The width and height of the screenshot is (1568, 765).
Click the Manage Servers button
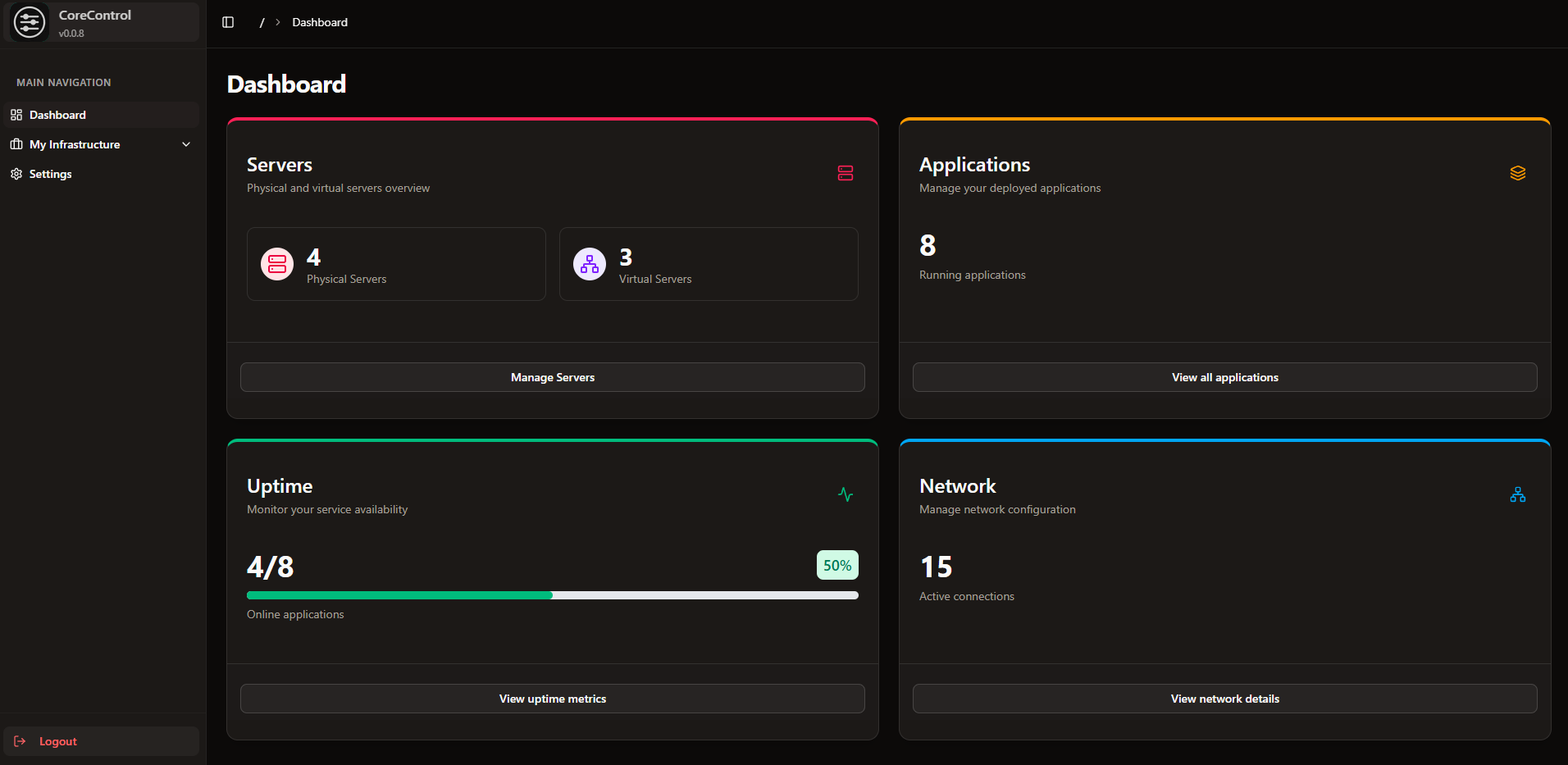click(x=552, y=377)
